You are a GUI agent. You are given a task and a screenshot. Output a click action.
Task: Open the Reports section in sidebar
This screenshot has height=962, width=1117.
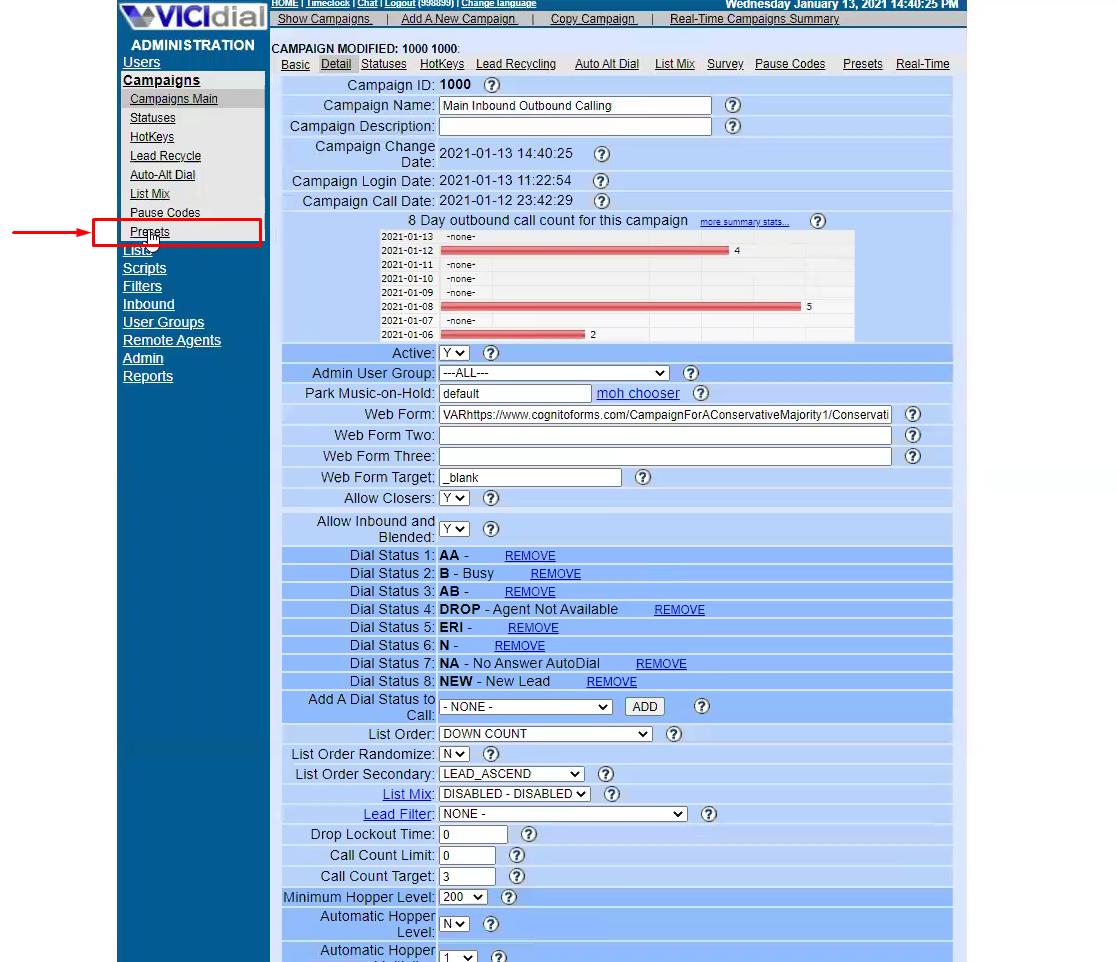[147, 376]
